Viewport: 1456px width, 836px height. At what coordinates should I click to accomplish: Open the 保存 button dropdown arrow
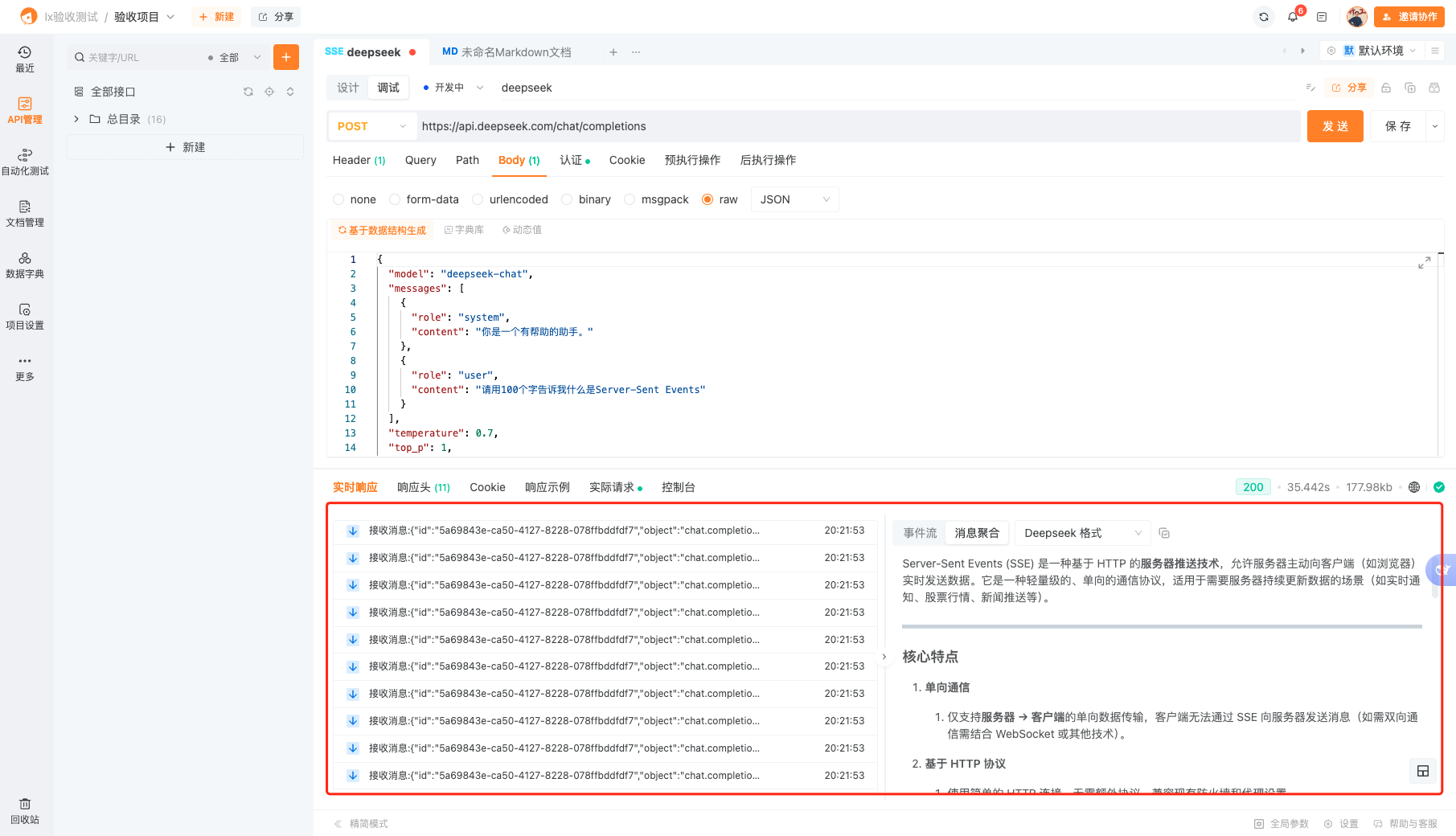click(1435, 126)
